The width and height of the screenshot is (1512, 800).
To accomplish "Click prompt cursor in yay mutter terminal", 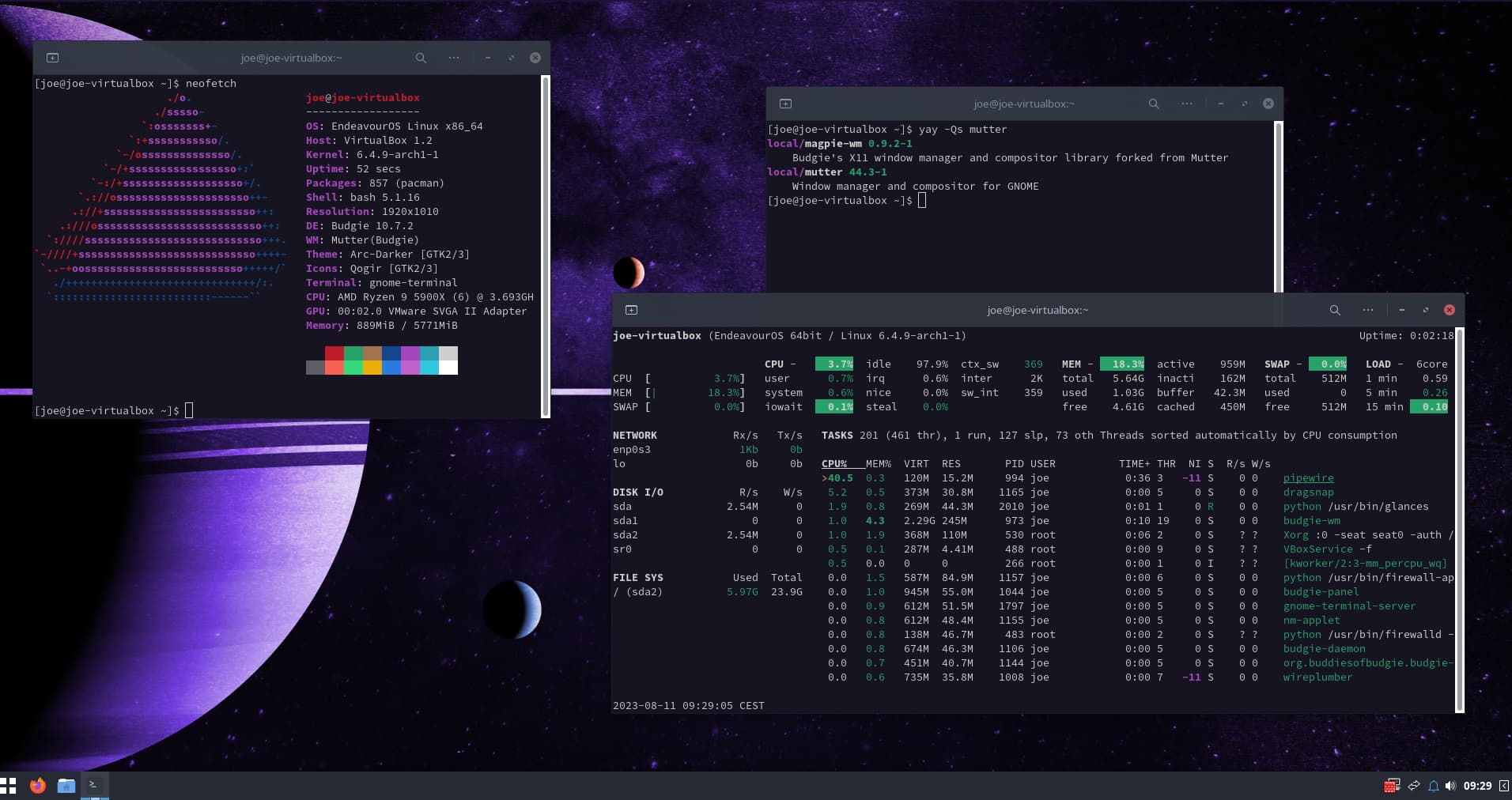I will pos(922,200).
